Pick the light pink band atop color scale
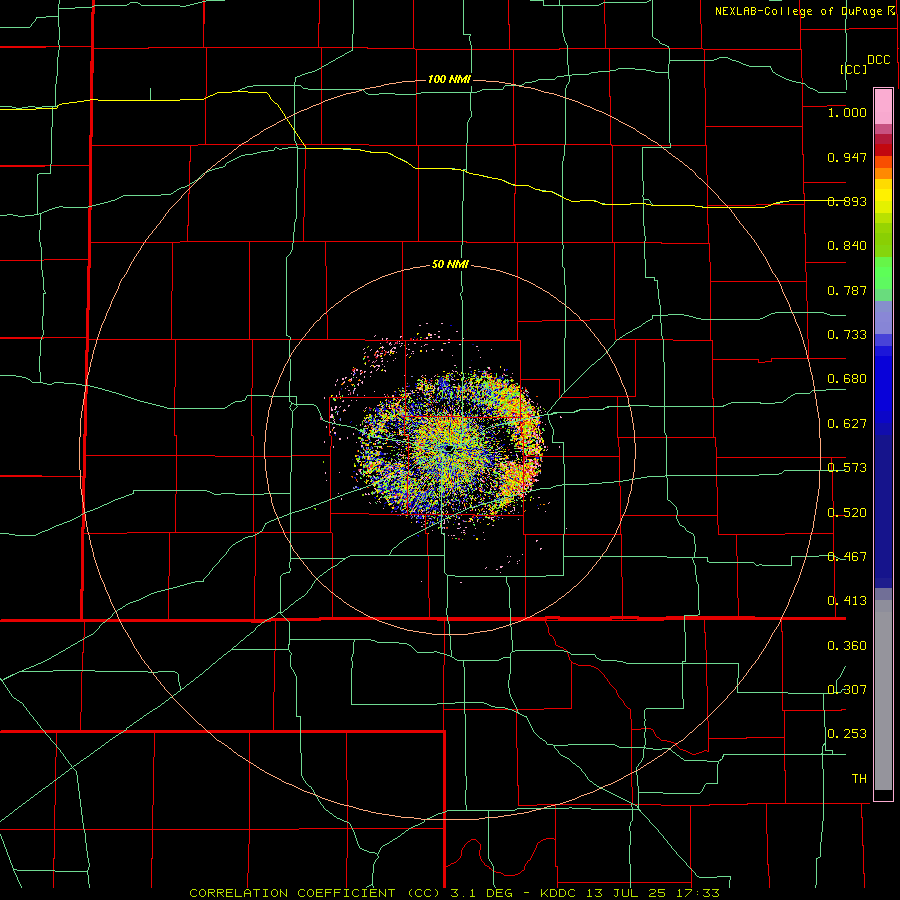The width and height of the screenshot is (900, 900). (883, 107)
